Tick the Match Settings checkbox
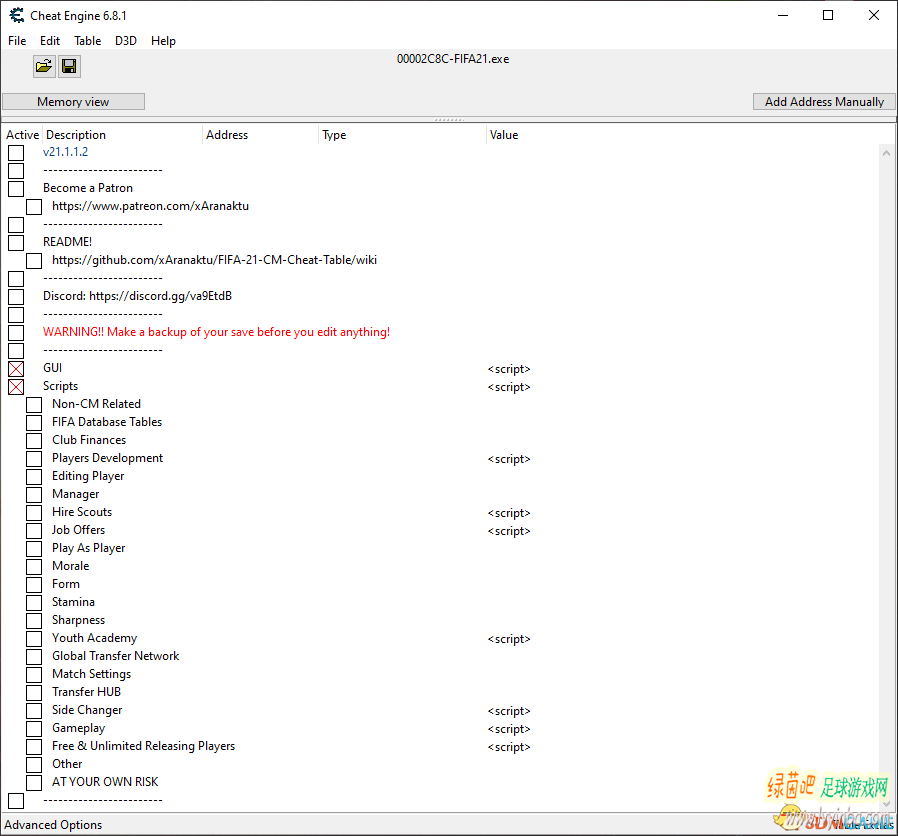898x836 pixels. [34, 675]
